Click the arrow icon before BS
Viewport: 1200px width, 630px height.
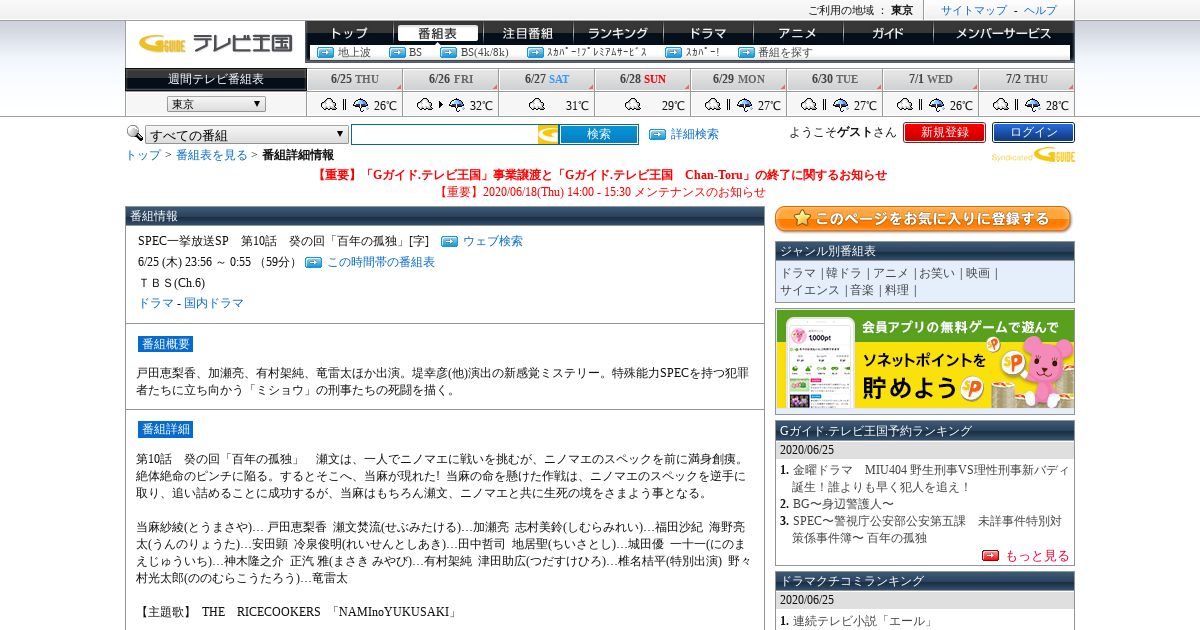pos(397,52)
